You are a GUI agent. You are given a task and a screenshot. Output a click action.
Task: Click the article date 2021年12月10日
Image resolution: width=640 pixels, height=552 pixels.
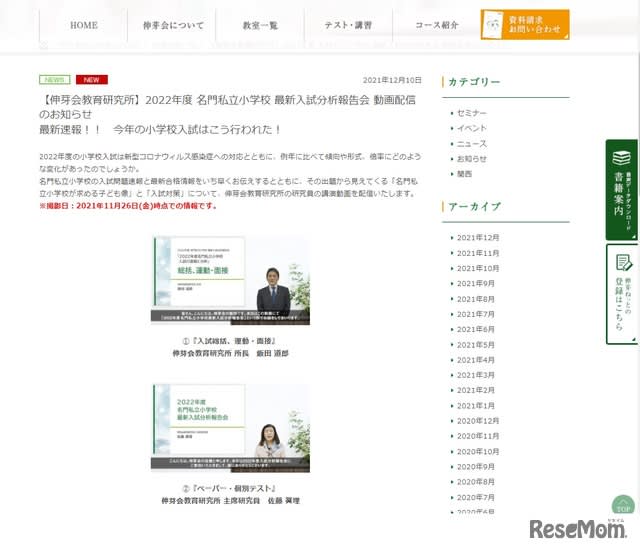(x=392, y=80)
